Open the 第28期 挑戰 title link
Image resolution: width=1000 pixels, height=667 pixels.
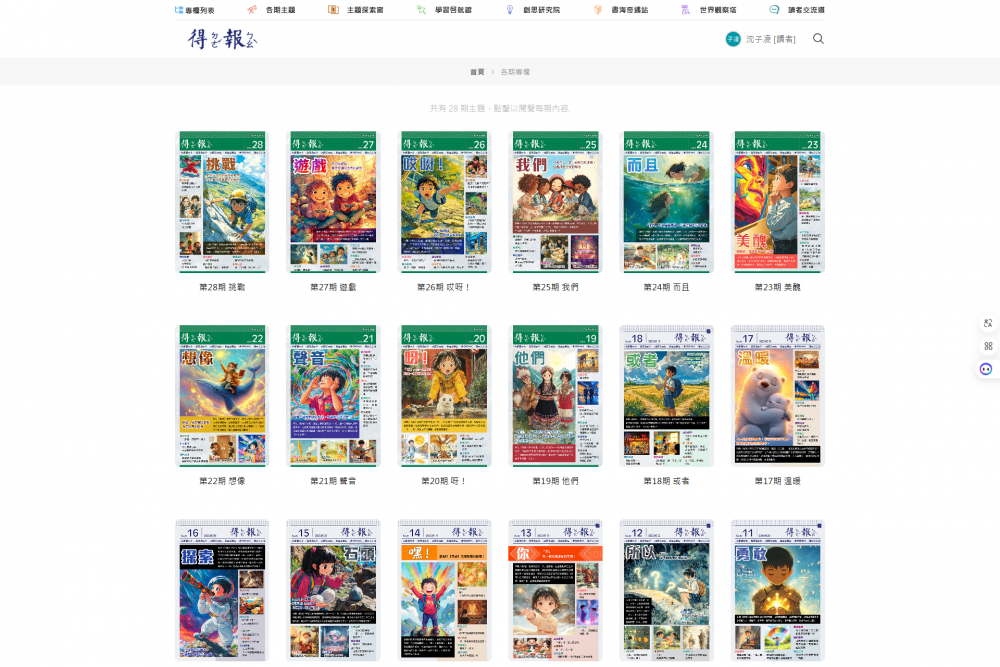click(x=222, y=287)
